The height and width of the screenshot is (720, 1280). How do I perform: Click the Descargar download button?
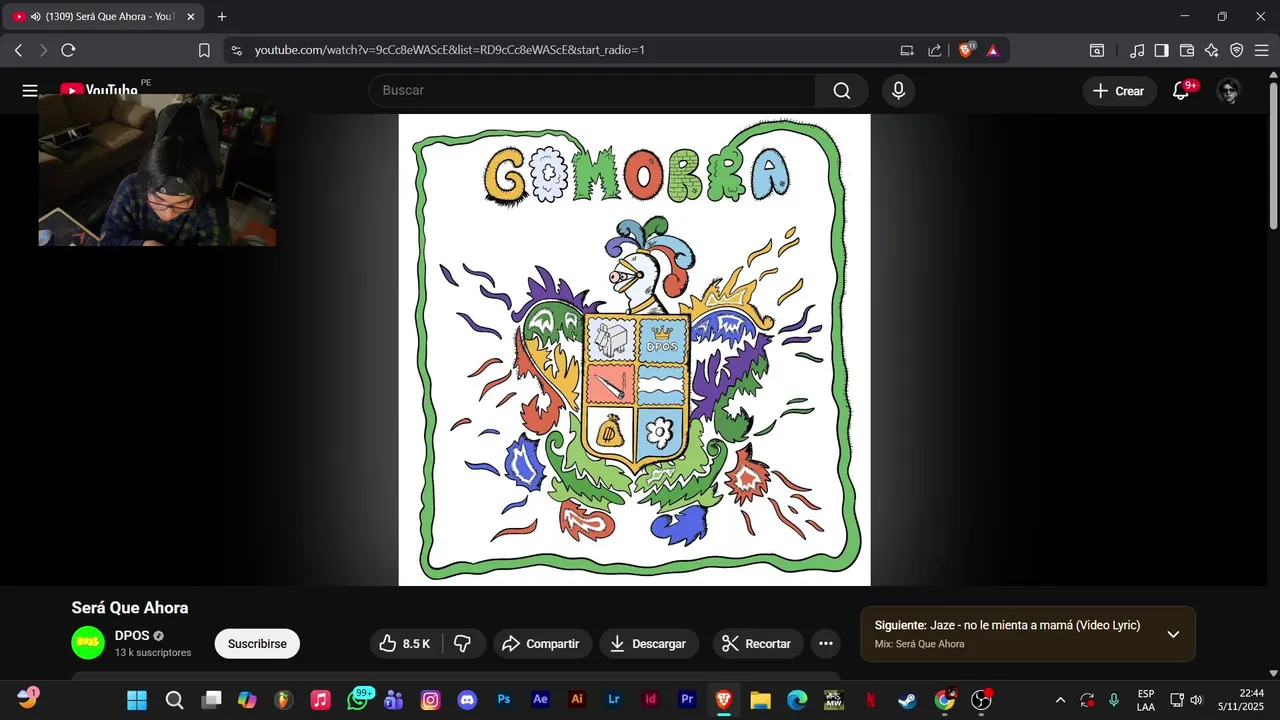(x=649, y=644)
